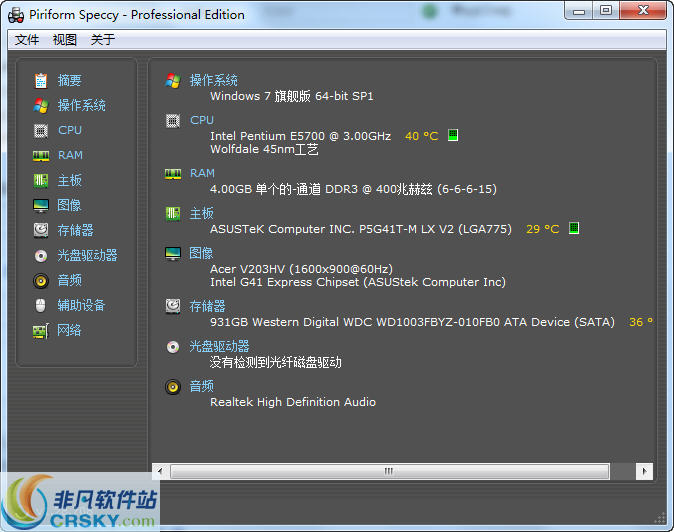
Task: Open the CPU heading link in summary
Action: (202, 120)
